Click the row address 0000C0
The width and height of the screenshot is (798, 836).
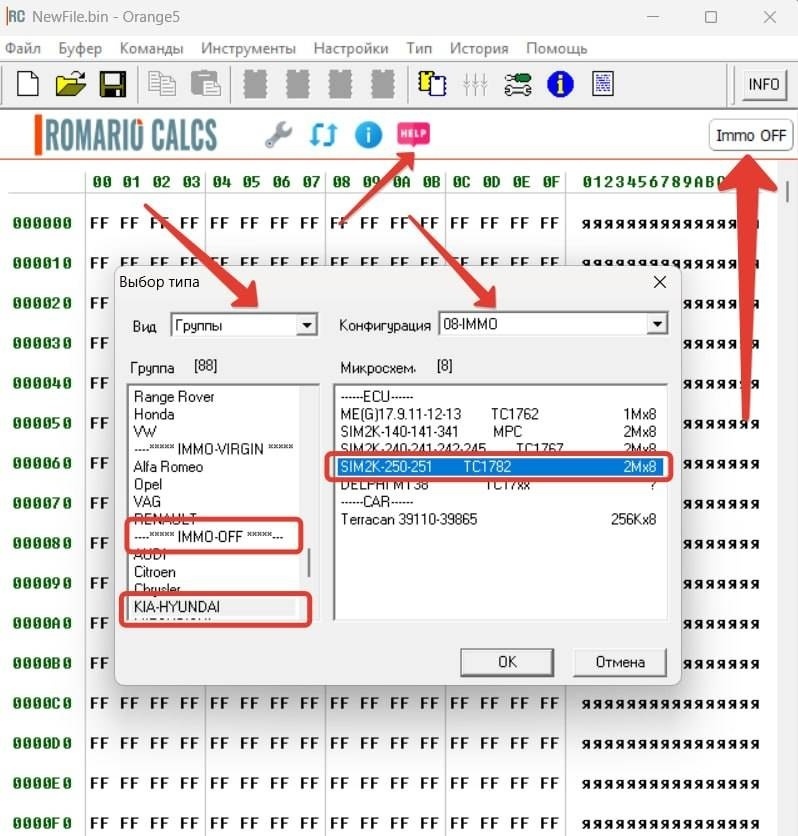click(42, 703)
